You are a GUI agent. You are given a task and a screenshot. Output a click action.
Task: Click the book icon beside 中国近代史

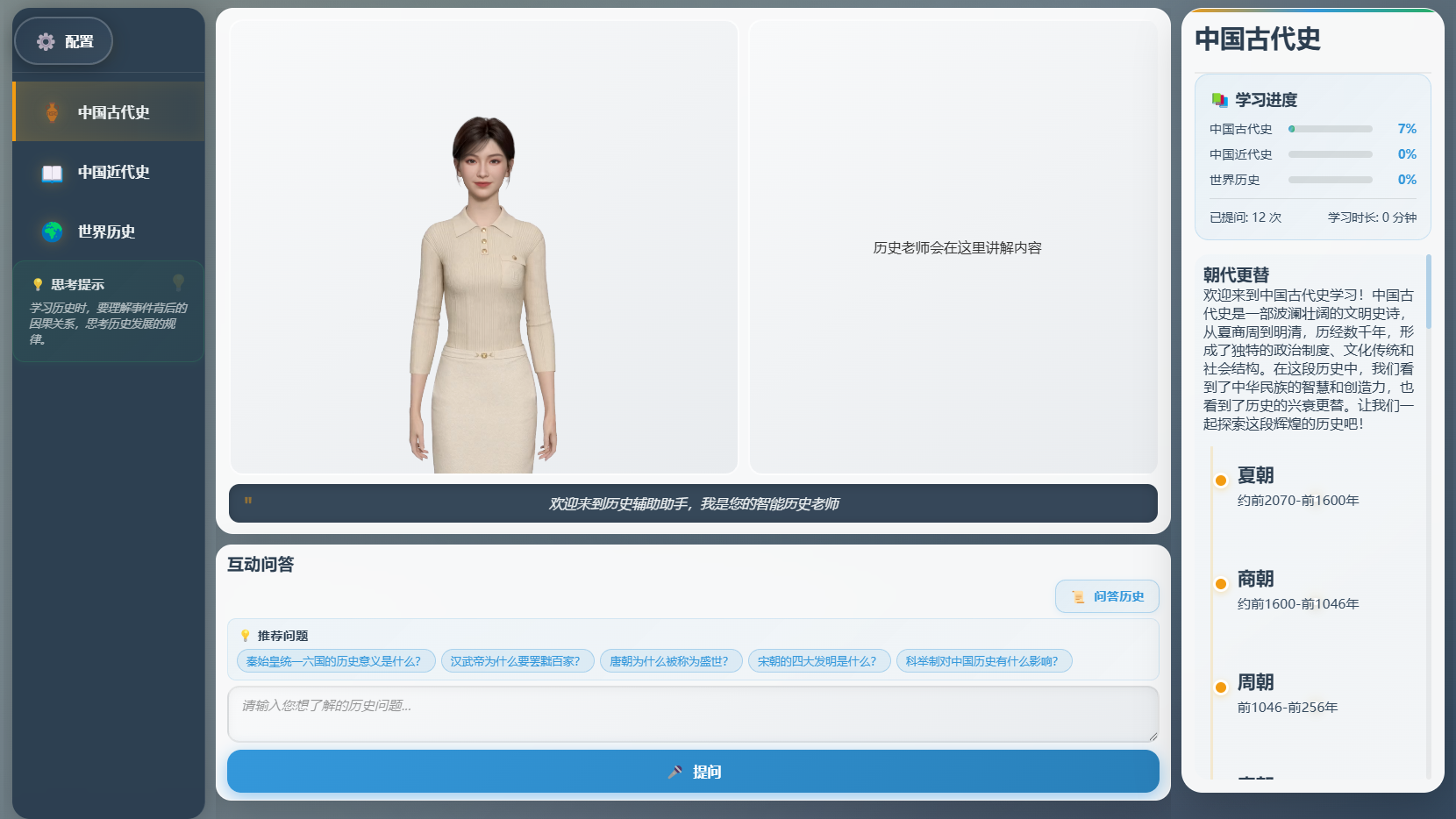pyautogui.click(x=51, y=173)
